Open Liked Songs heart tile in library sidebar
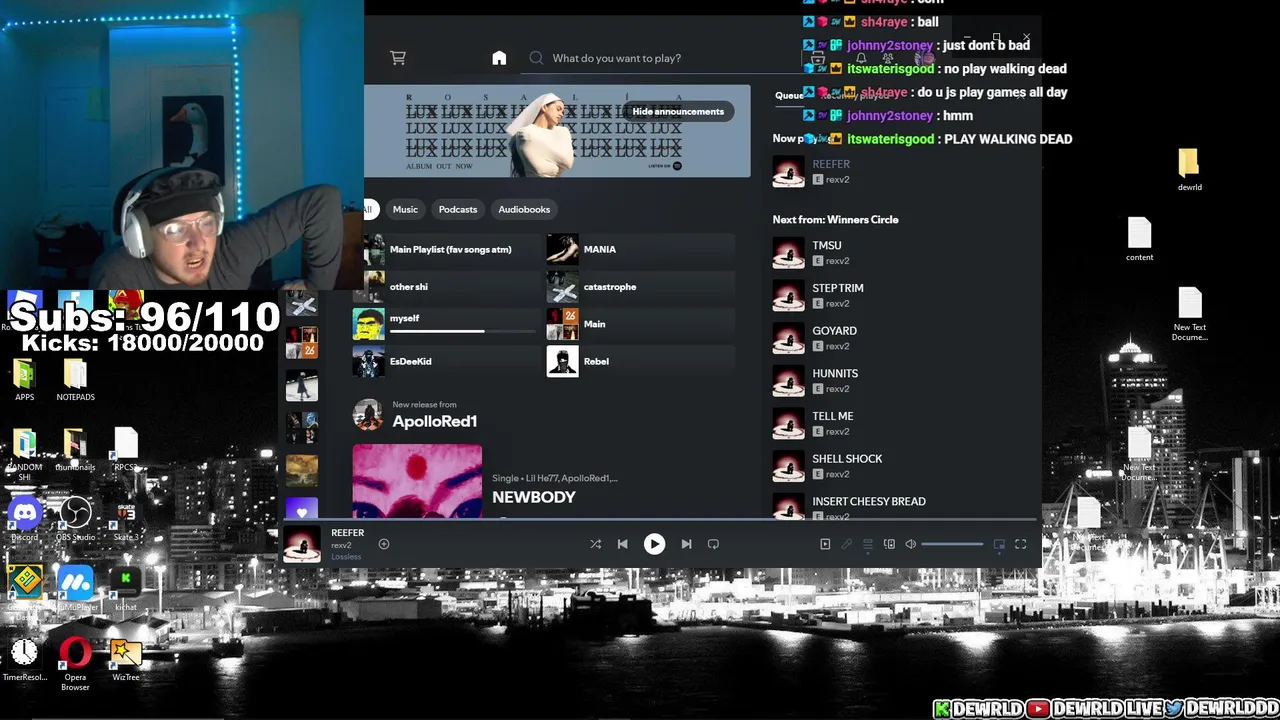Screen dimensions: 1280x720 [x=302, y=510]
